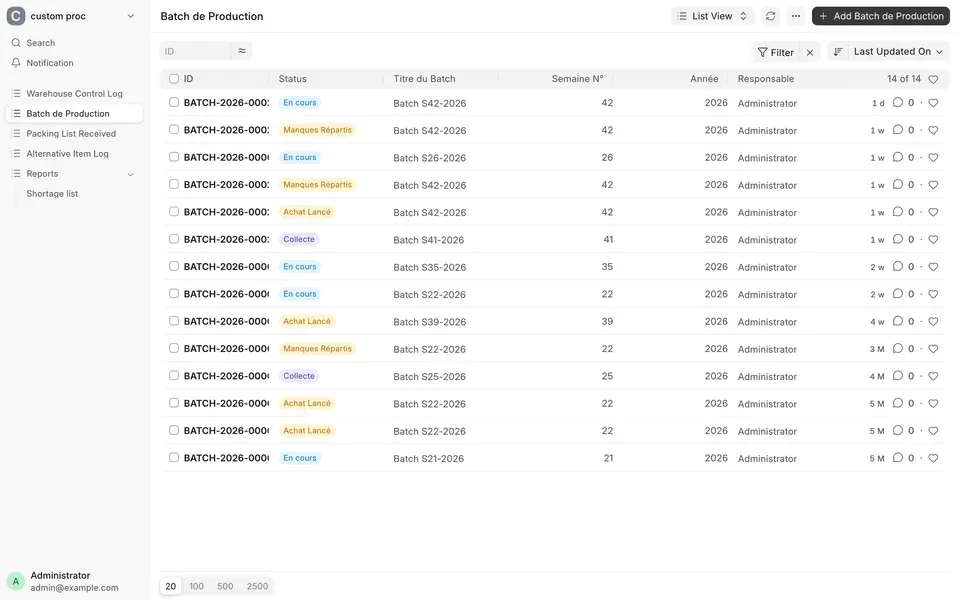Viewport: 960px width, 600px height.
Task: Click the Titre du Batch column header
Action: point(424,78)
